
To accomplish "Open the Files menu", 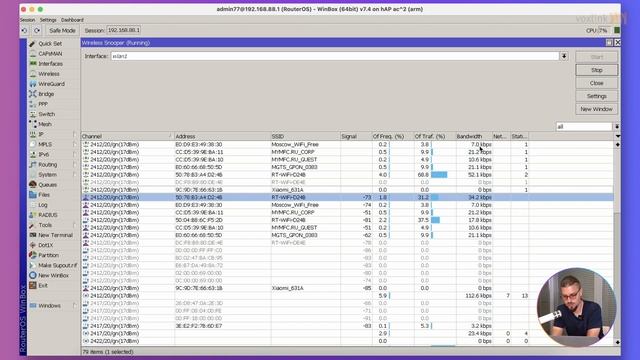I will coord(44,195).
